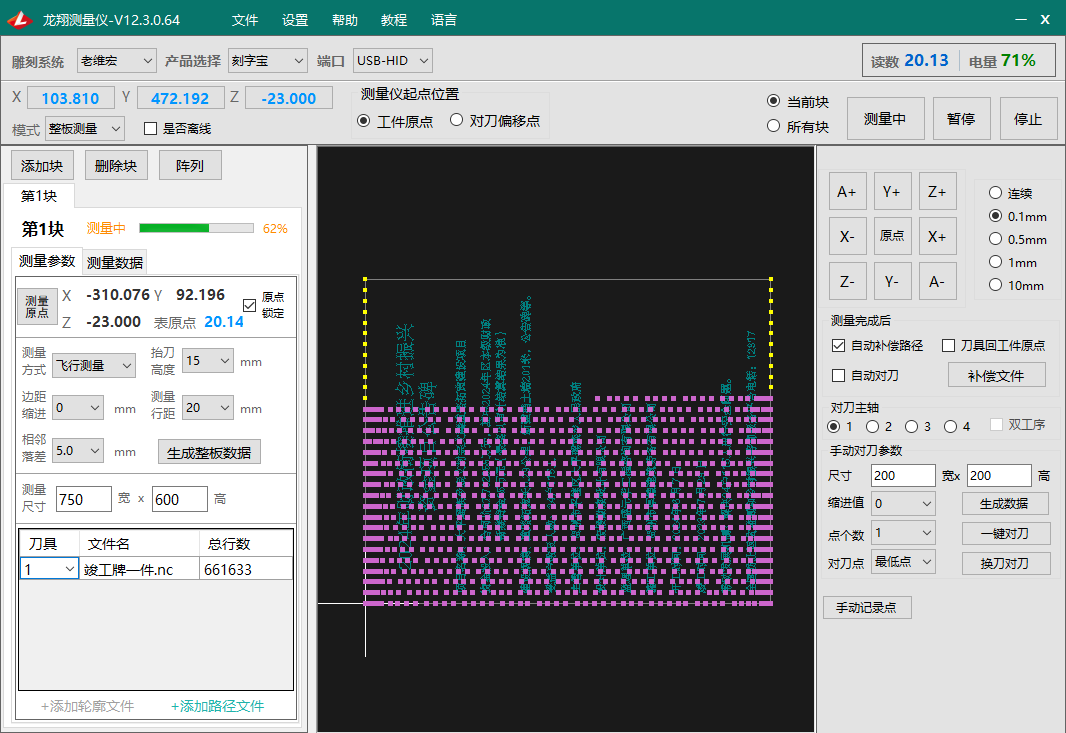Expand the 测量行距 dropdown
The height and width of the screenshot is (733, 1066).
tap(208, 407)
